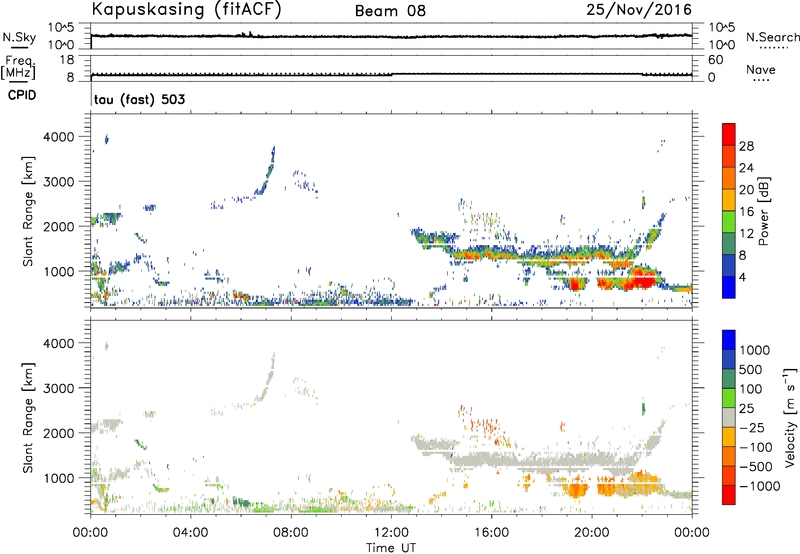The height and width of the screenshot is (554, 800).
Task: Click the 'Beam 08' label
Action: [x=390, y=11]
